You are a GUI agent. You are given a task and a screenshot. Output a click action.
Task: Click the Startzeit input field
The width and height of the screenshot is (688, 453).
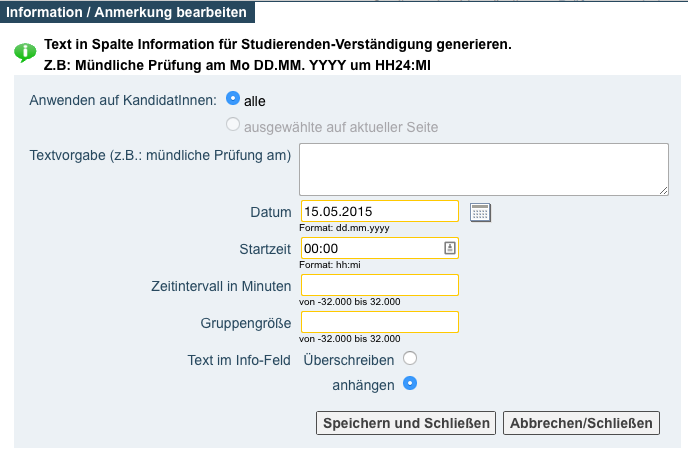tap(380, 248)
